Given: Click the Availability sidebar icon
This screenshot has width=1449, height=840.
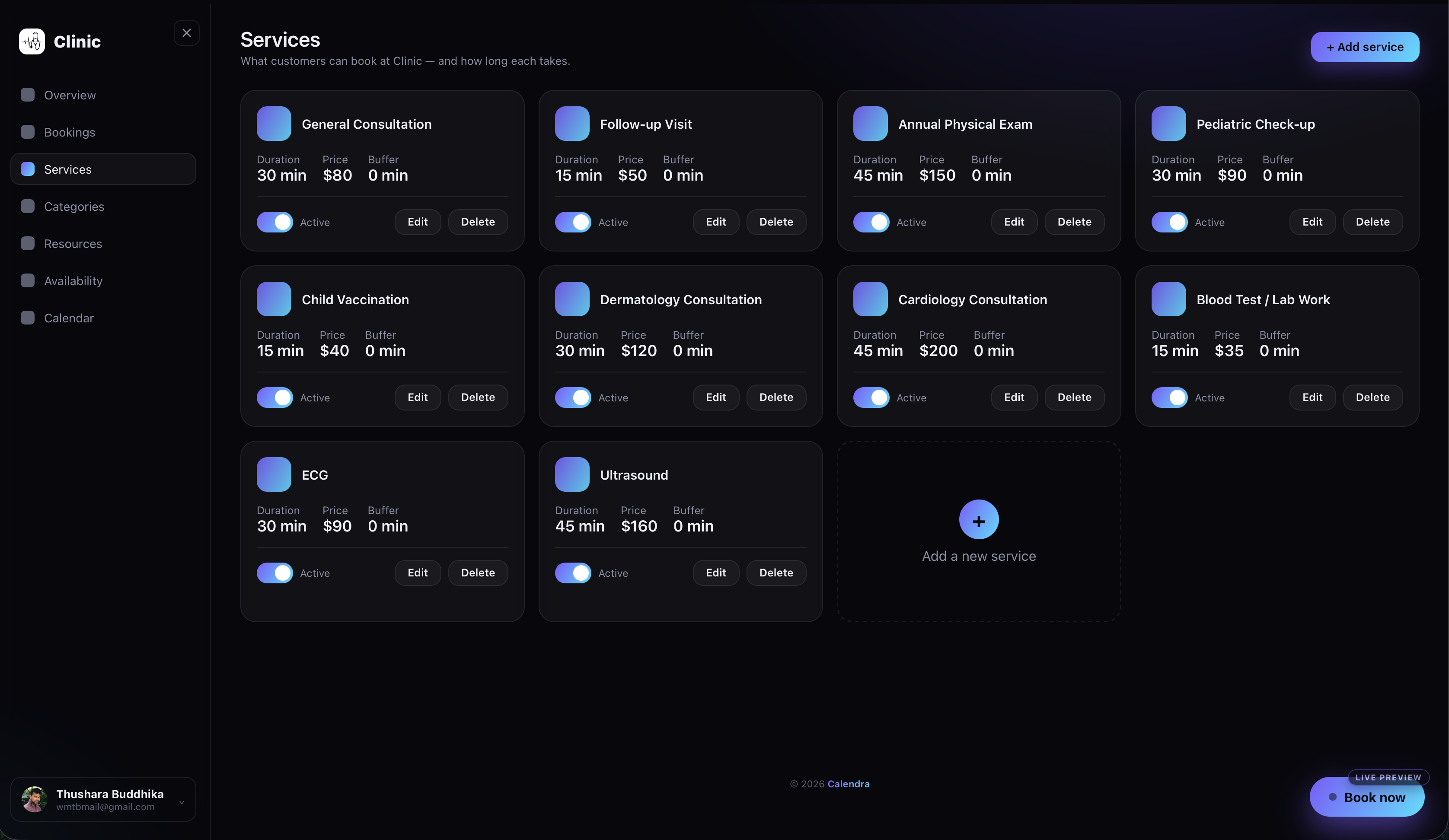Looking at the screenshot, I should (28, 280).
